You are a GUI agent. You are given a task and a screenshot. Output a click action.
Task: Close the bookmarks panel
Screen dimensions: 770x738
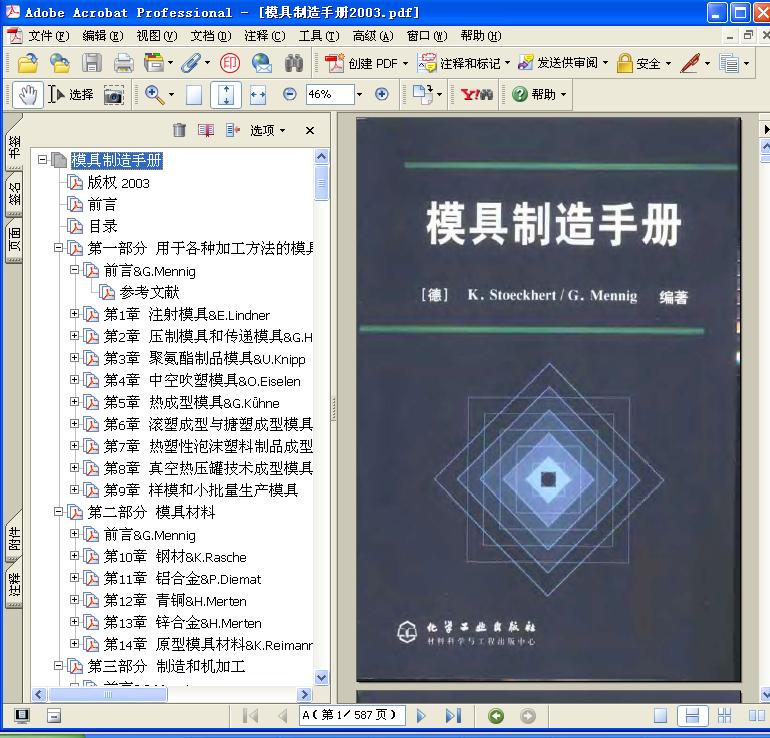tap(310, 130)
